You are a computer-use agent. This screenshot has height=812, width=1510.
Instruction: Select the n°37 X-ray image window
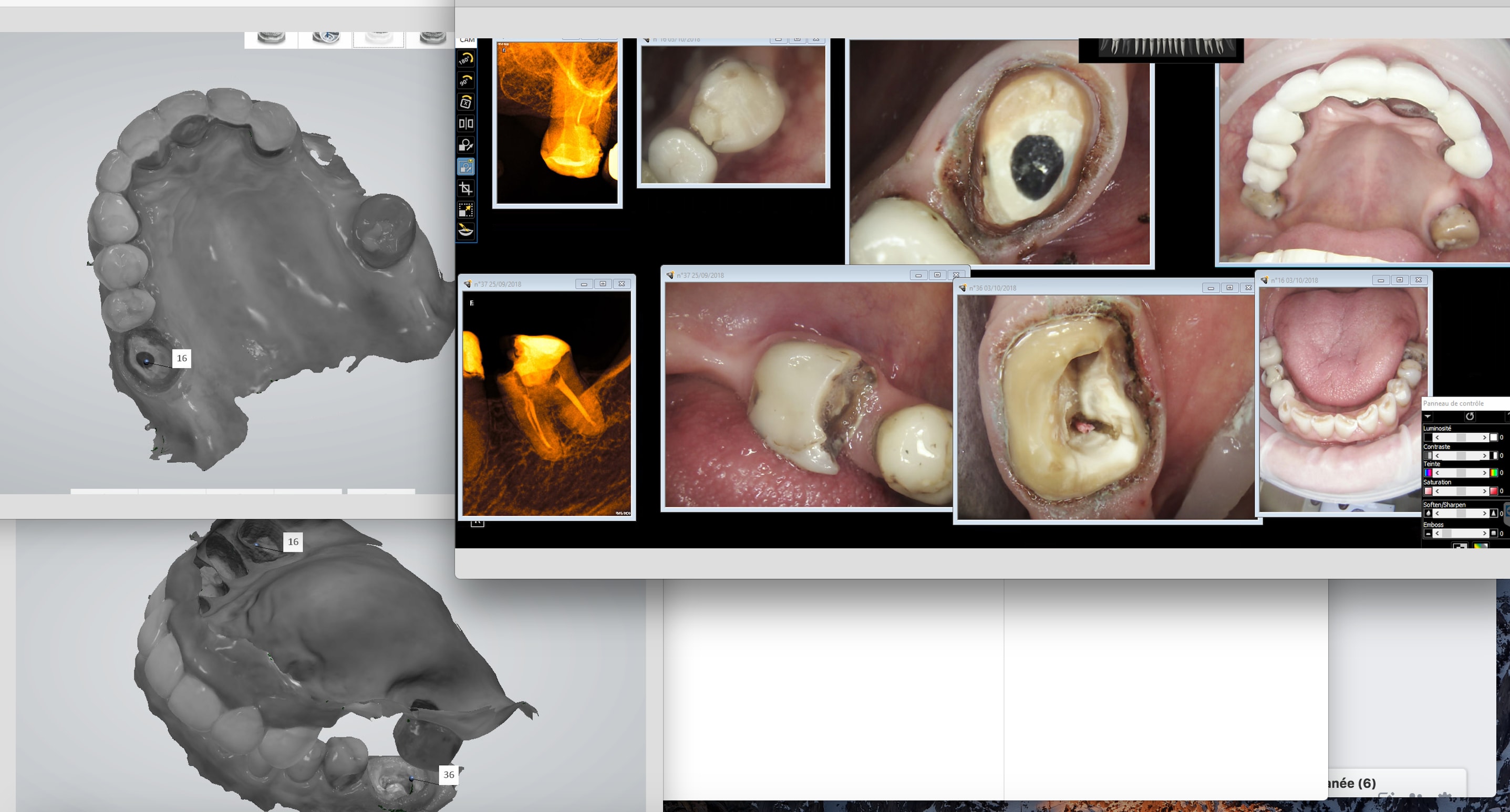click(546, 403)
